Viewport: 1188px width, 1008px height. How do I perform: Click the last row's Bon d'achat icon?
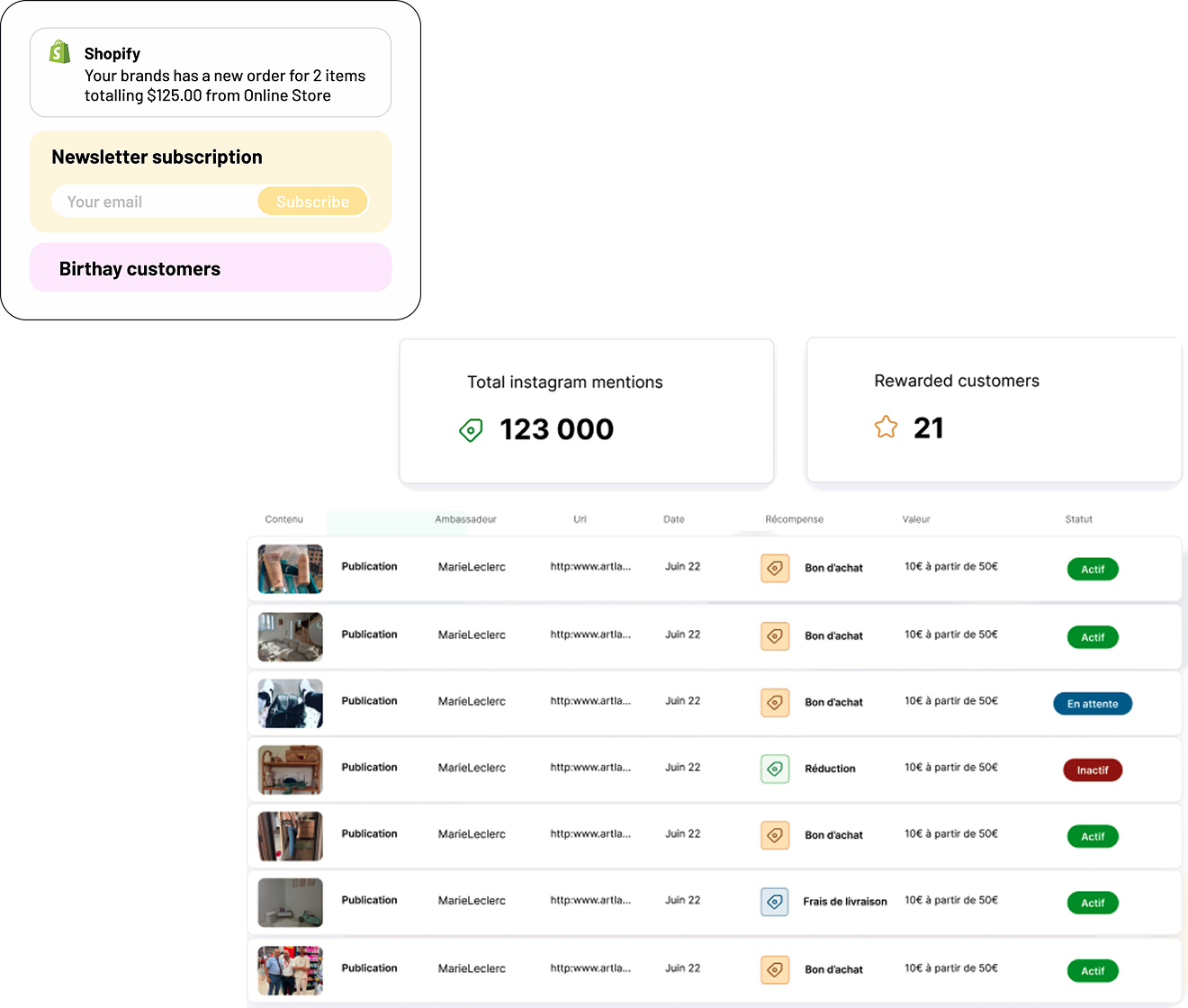(x=775, y=969)
